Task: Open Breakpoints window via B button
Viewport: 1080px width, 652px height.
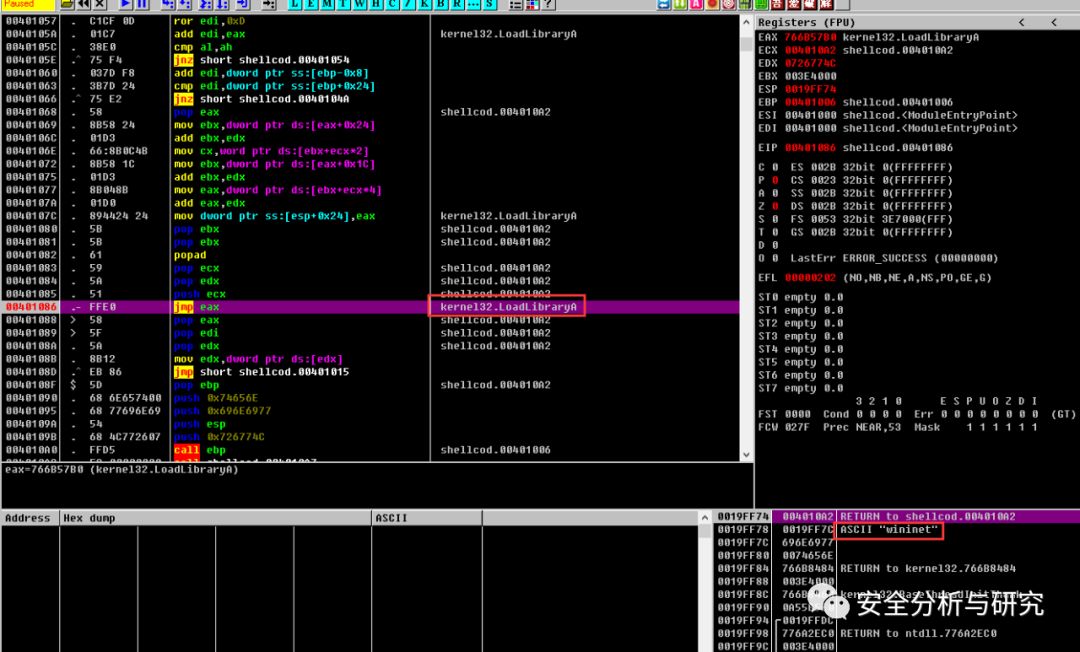Action: tap(441, 5)
